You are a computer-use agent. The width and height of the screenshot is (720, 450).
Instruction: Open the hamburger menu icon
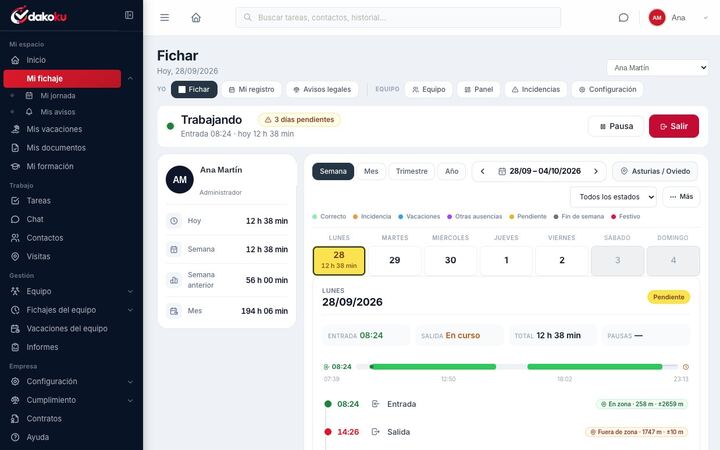pyautogui.click(x=164, y=17)
